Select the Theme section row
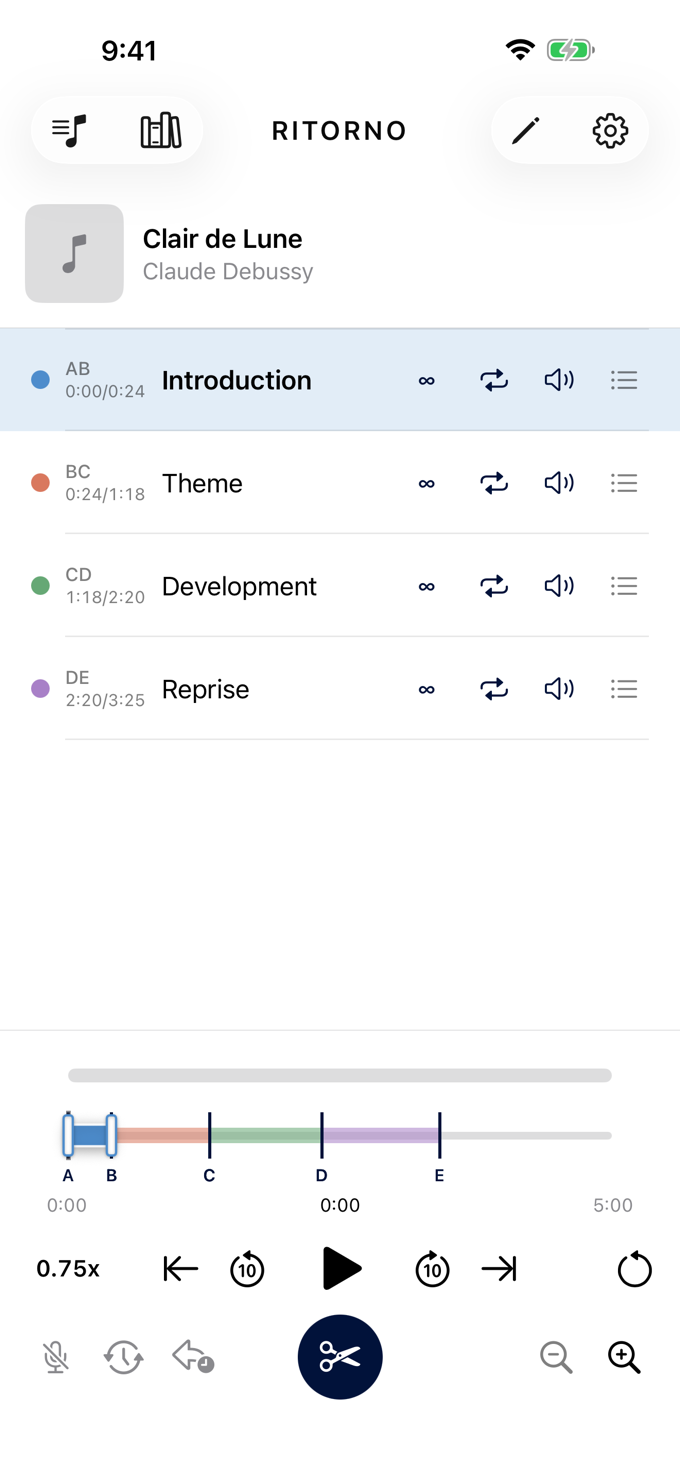Image resolution: width=680 pixels, height=1477 pixels. [340, 483]
